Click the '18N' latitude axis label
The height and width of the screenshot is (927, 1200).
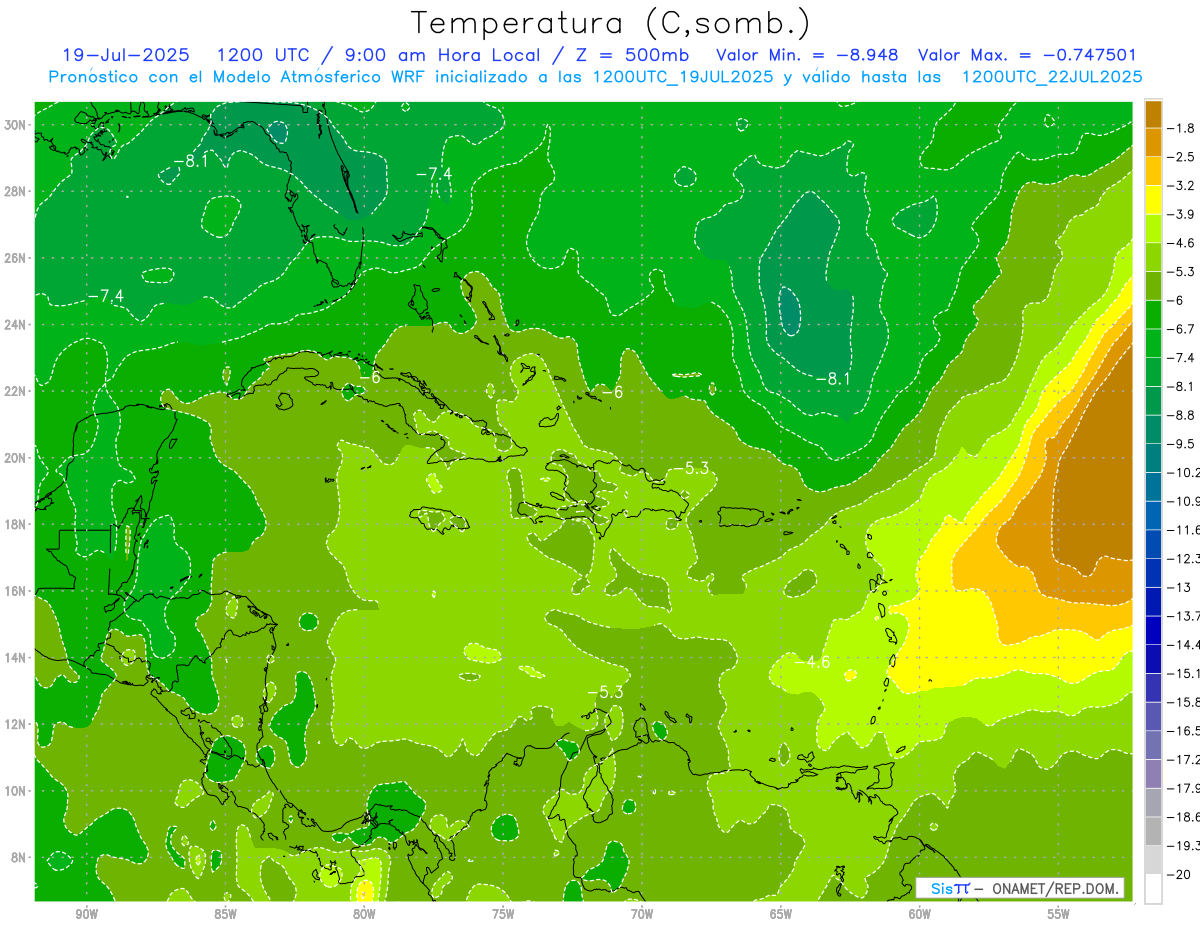(15, 525)
